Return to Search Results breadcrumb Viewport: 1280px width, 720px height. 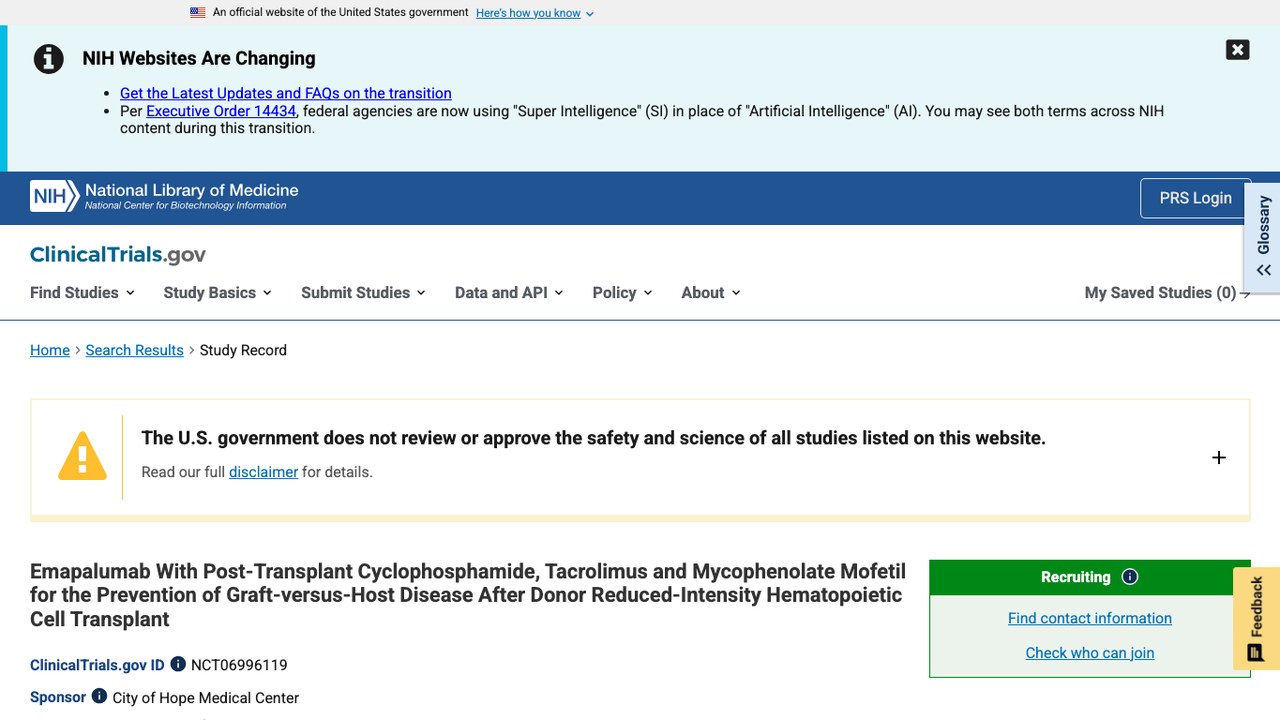point(134,350)
